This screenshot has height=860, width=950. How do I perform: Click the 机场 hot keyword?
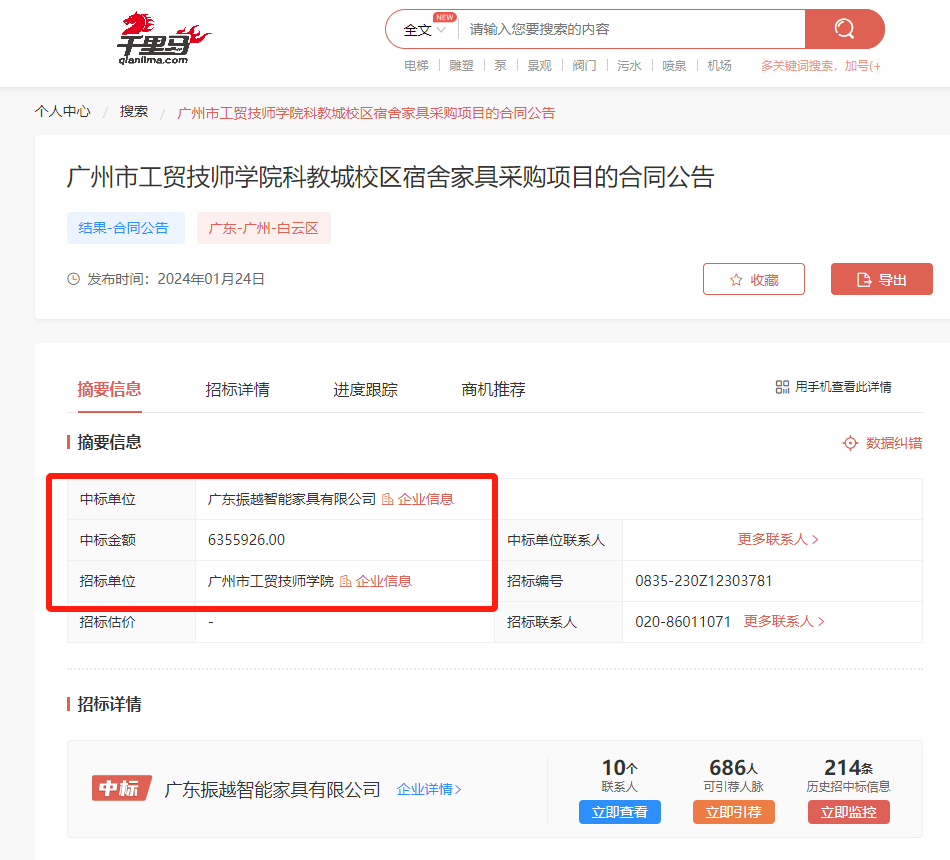[x=719, y=65]
